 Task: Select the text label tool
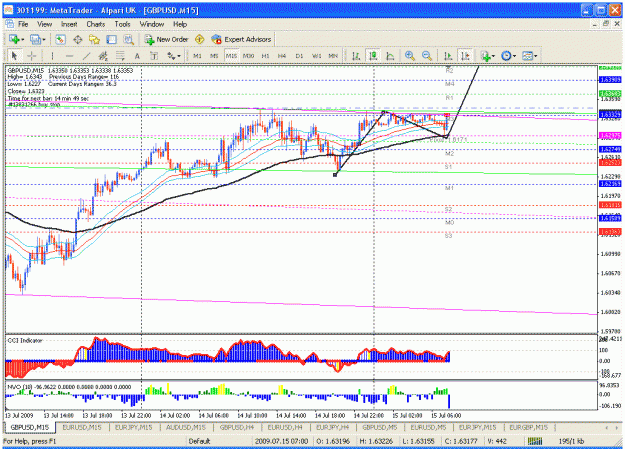154,56
